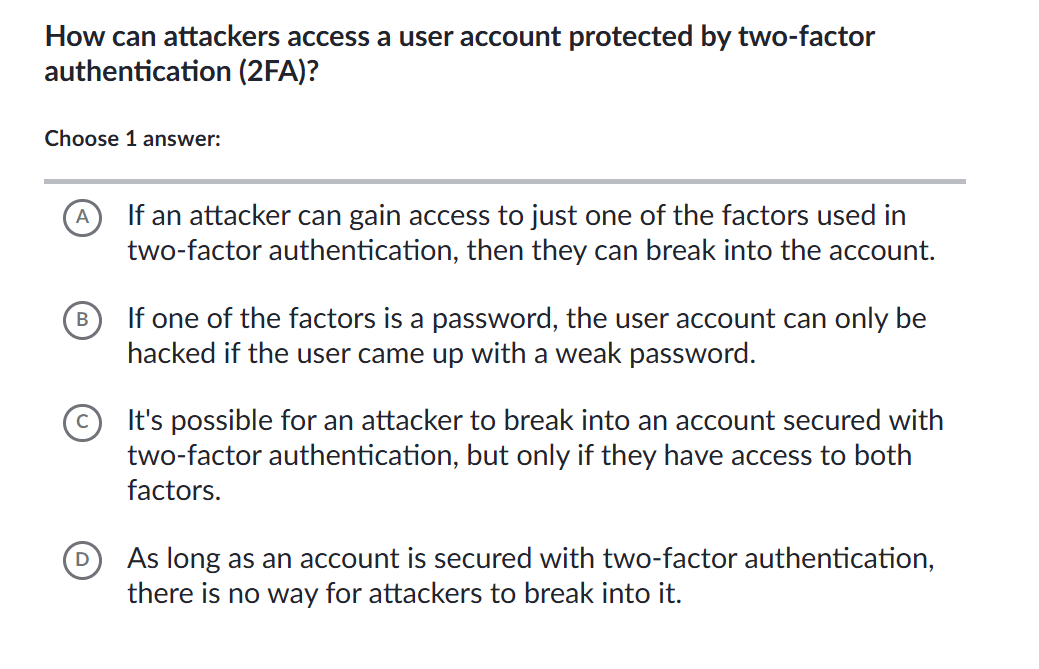Click the '(2FA)?' text in the heading
The height and width of the screenshot is (669, 1039).
pyautogui.click(x=277, y=72)
